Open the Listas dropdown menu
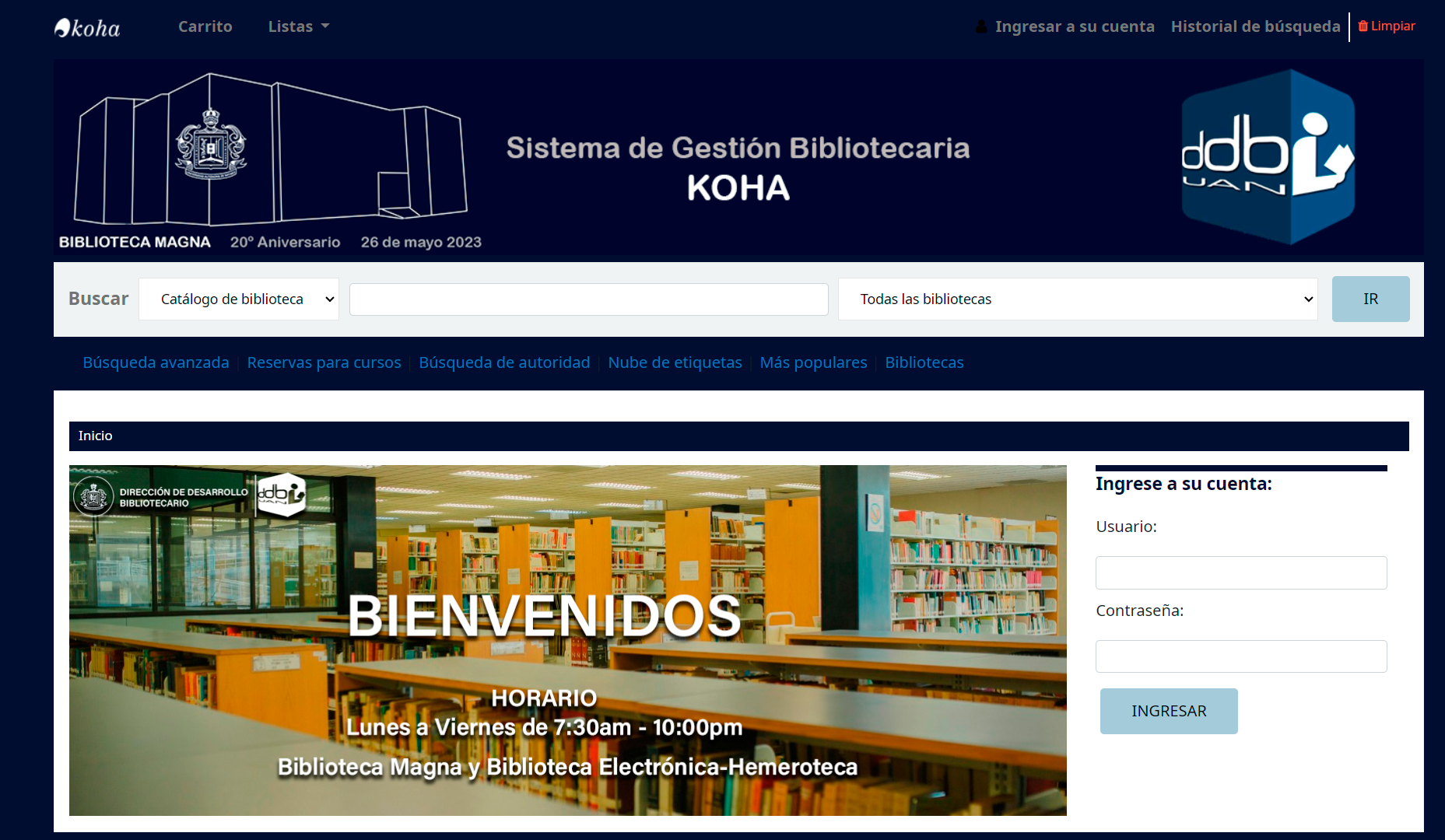This screenshot has height=840, width=1445. (x=298, y=26)
